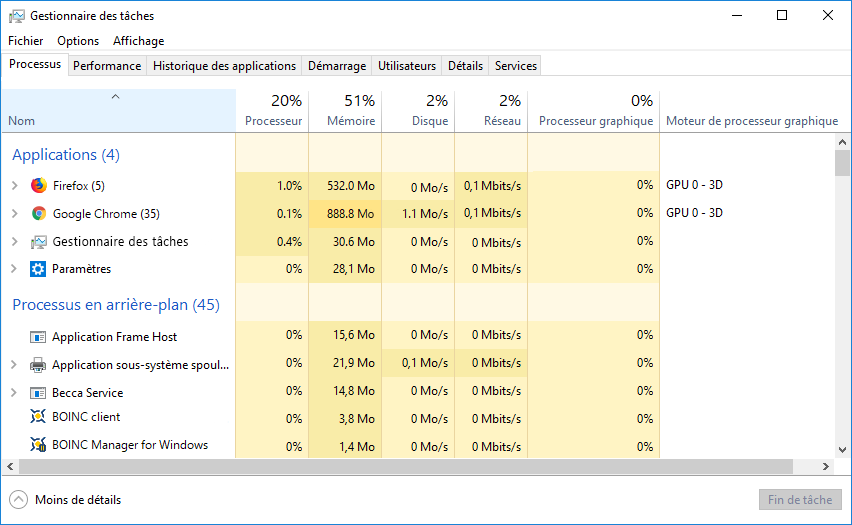Image resolution: width=852 pixels, height=525 pixels.
Task: Maximize the Gestionnaire des tâches window
Action: click(x=782, y=15)
